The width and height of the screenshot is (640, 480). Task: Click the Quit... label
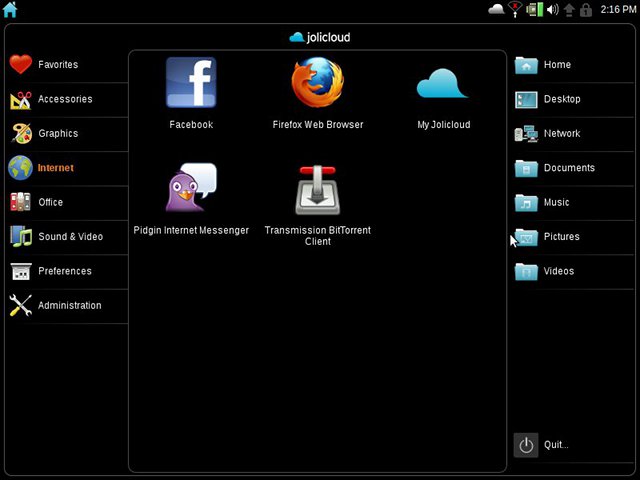[x=556, y=444]
